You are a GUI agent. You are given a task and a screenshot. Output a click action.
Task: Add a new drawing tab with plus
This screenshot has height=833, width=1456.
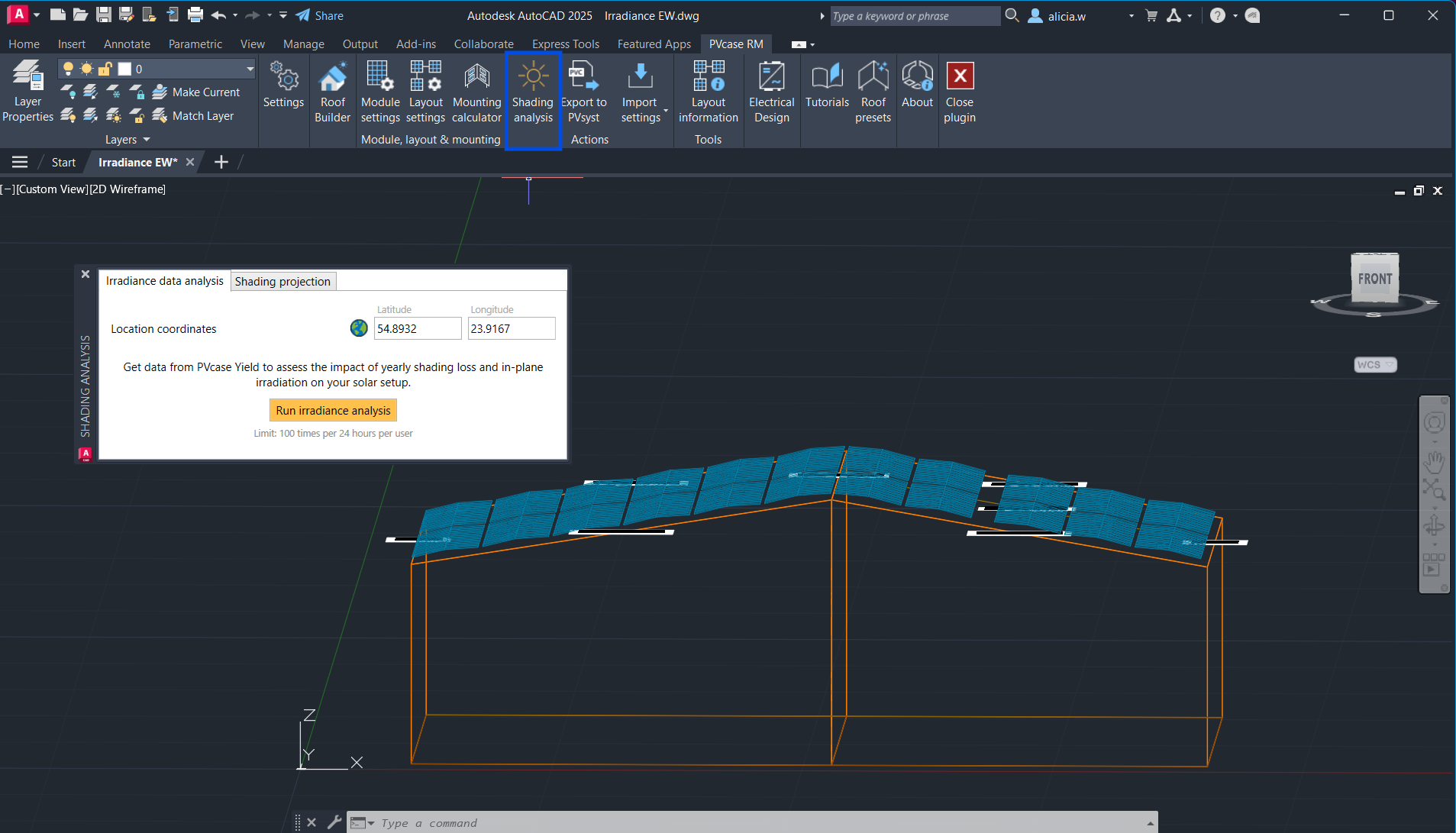click(221, 162)
